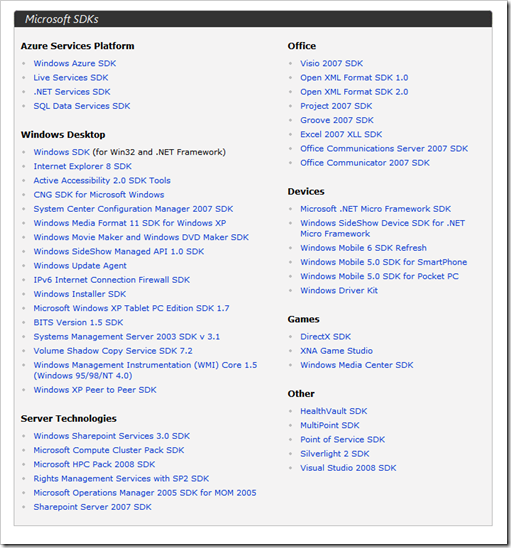
Task: Open Windows Movie Maker and DVD Maker SDK
Action: coord(141,237)
